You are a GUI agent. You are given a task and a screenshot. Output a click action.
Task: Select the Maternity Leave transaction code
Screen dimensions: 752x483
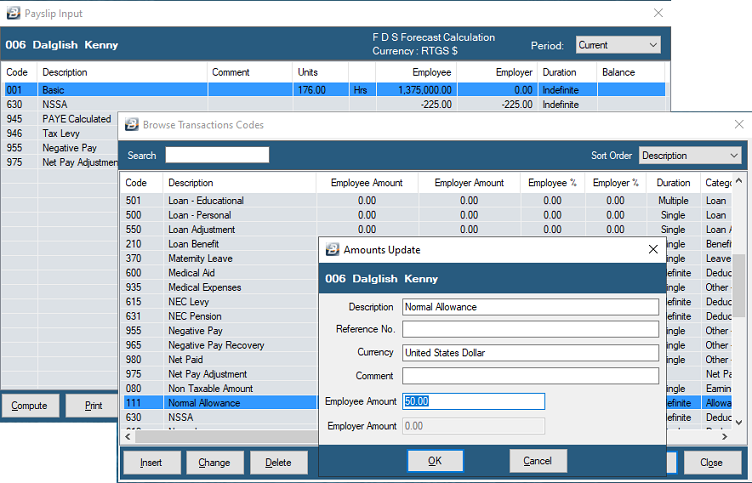(x=221, y=258)
